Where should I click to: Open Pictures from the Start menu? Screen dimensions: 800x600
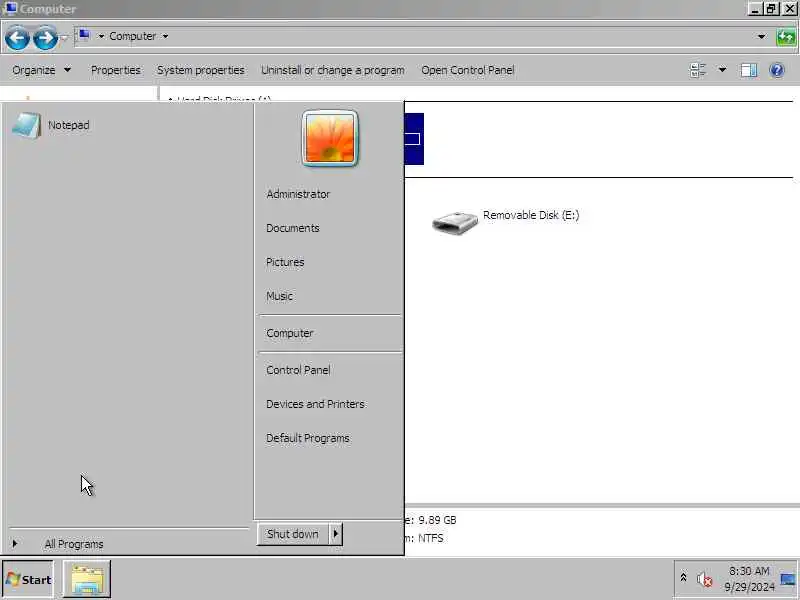pyautogui.click(x=285, y=262)
